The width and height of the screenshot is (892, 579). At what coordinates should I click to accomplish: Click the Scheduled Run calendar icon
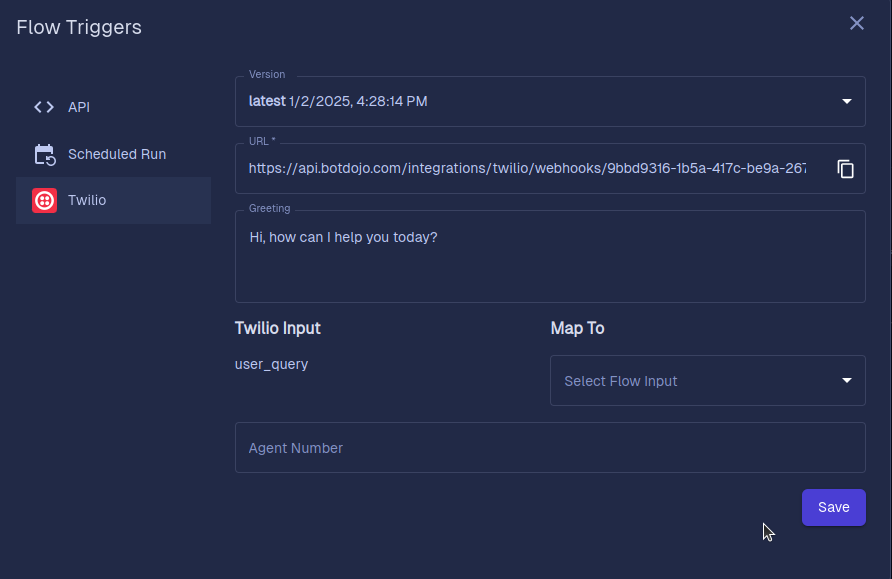(x=44, y=154)
